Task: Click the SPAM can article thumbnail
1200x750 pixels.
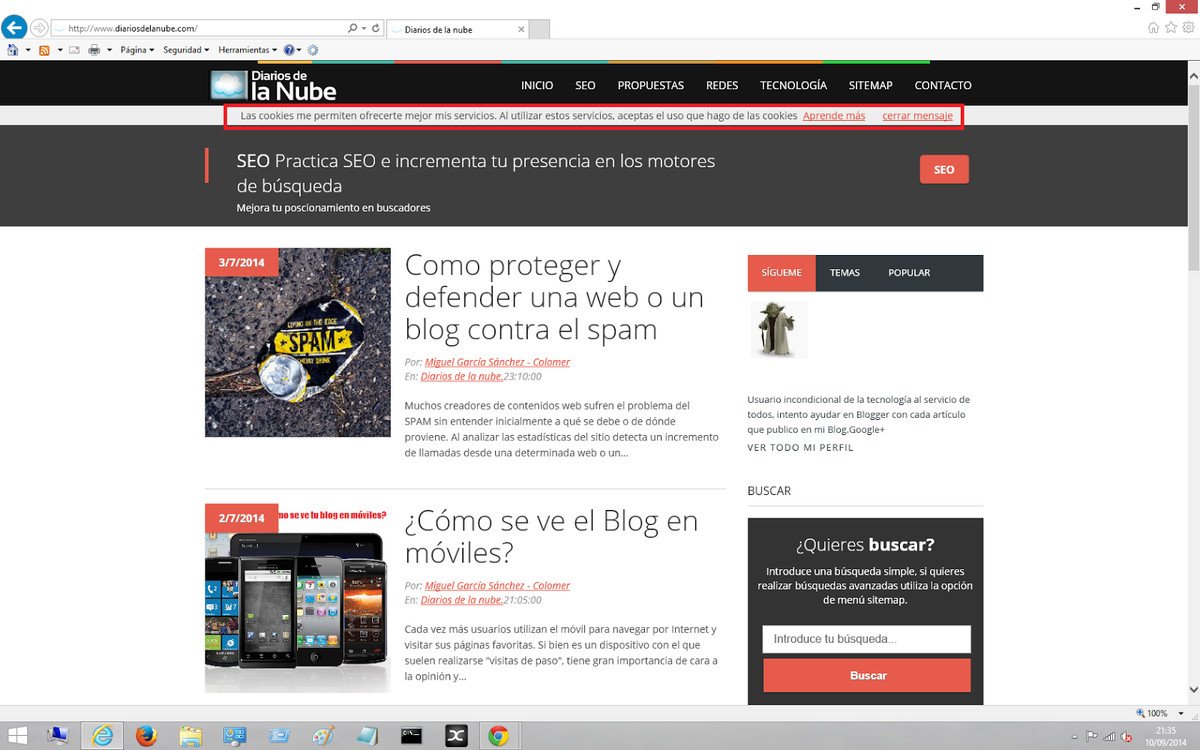Action: click(x=297, y=343)
